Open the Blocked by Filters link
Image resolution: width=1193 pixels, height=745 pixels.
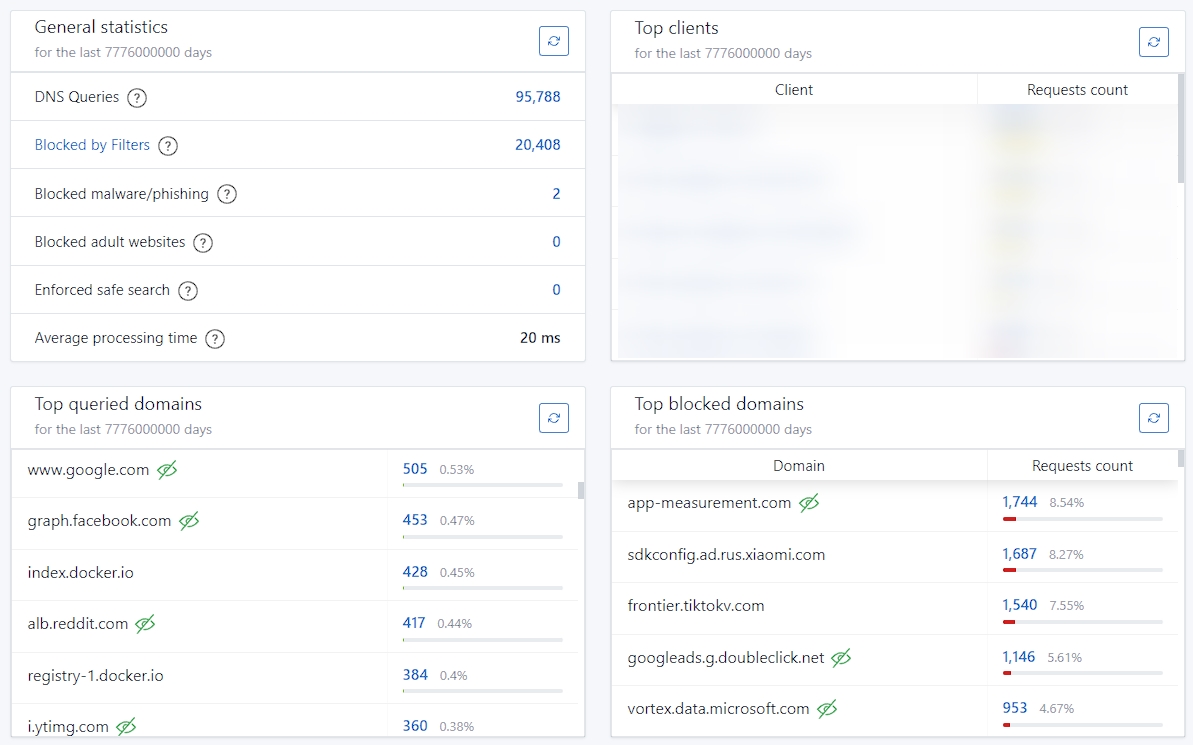(x=91, y=145)
